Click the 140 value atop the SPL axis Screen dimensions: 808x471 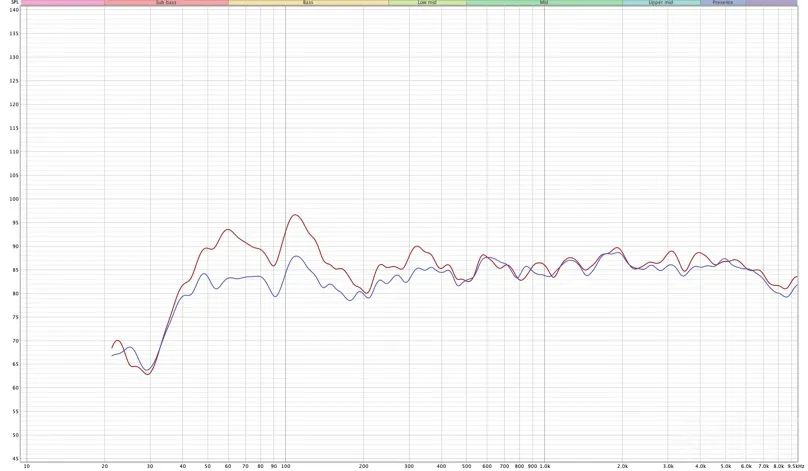pyautogui.click(x=14, y=10)
